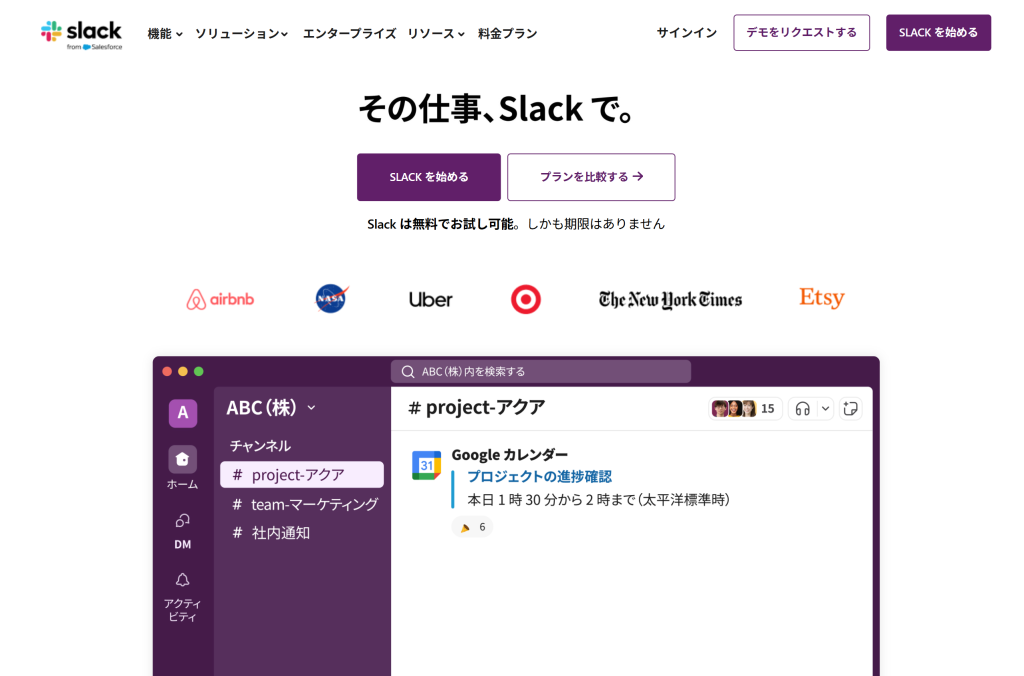Click プランを比較する button

pos(591,177)
